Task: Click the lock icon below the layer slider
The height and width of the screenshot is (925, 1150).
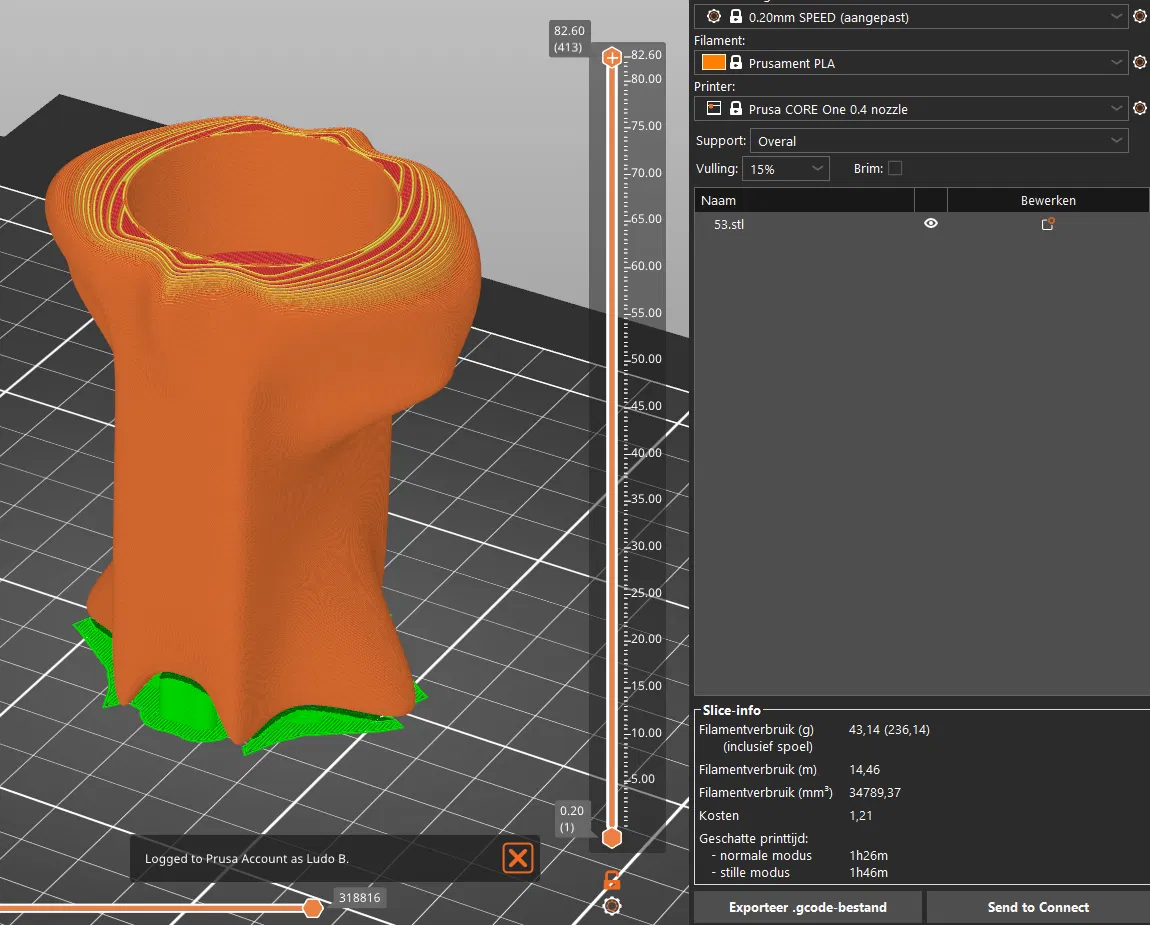Action: pyautogui.click(x=612, y=880)
